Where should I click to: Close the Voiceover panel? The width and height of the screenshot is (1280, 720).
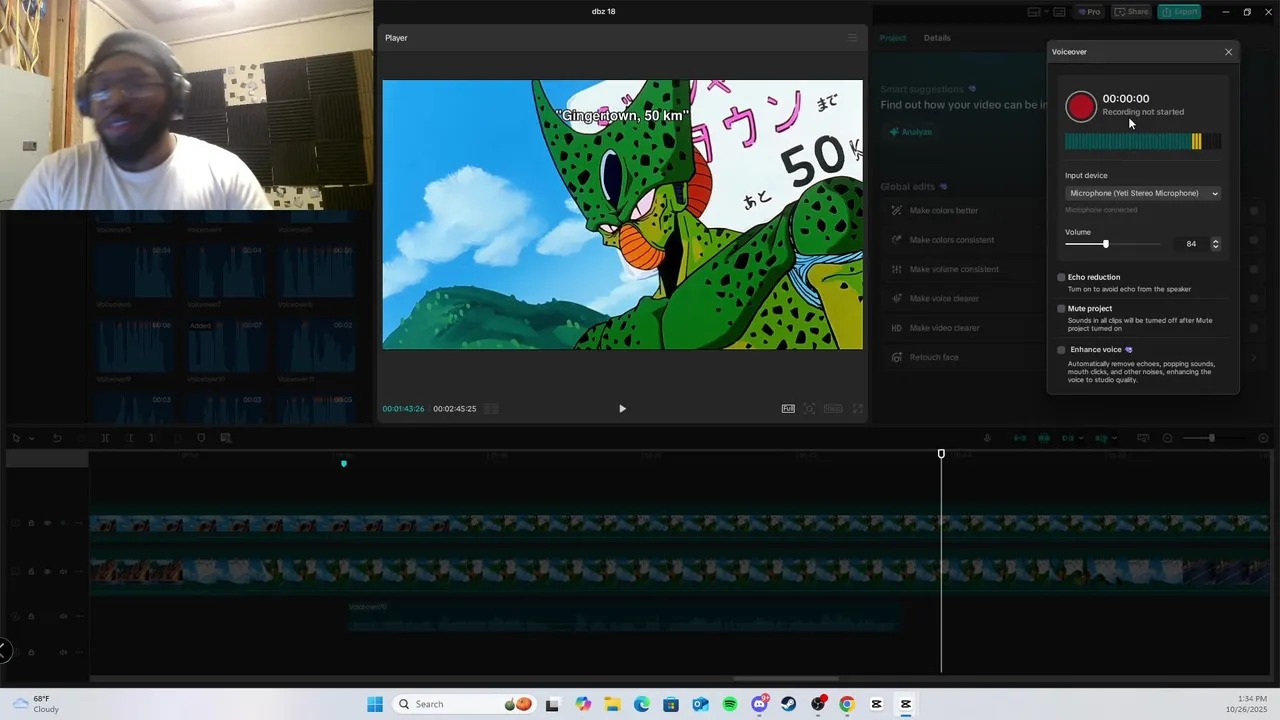coord(1228,52)
